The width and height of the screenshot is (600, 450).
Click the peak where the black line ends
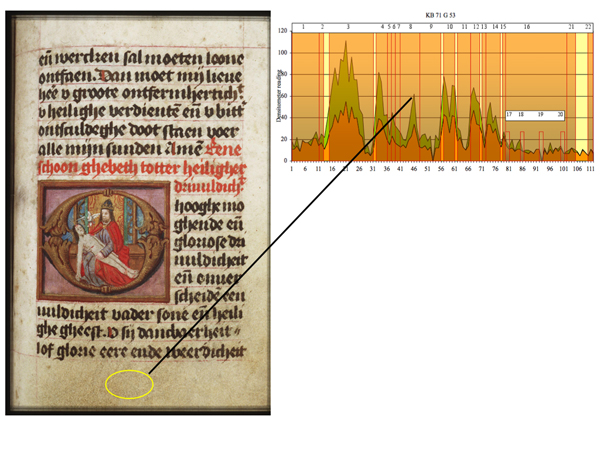[x=413, y=97]
